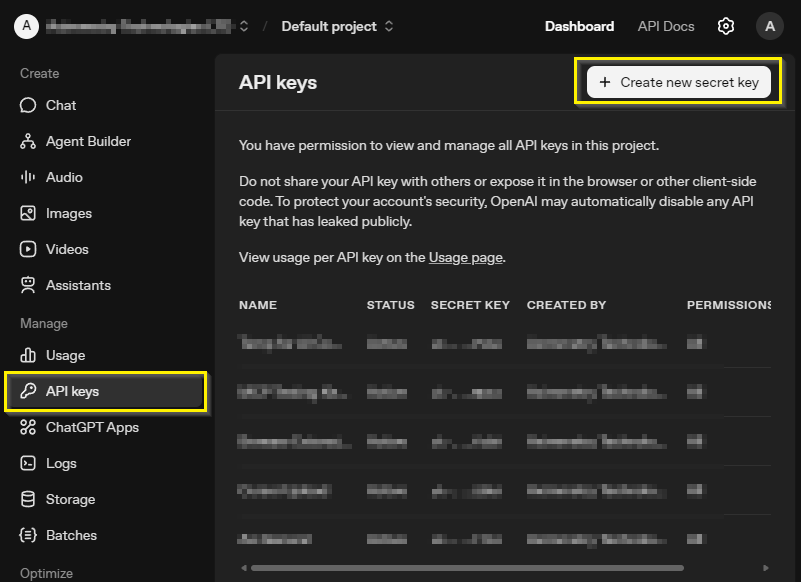Open the settings gear icon
This screenshot has width=801, height=582.
tap(726, 26)
